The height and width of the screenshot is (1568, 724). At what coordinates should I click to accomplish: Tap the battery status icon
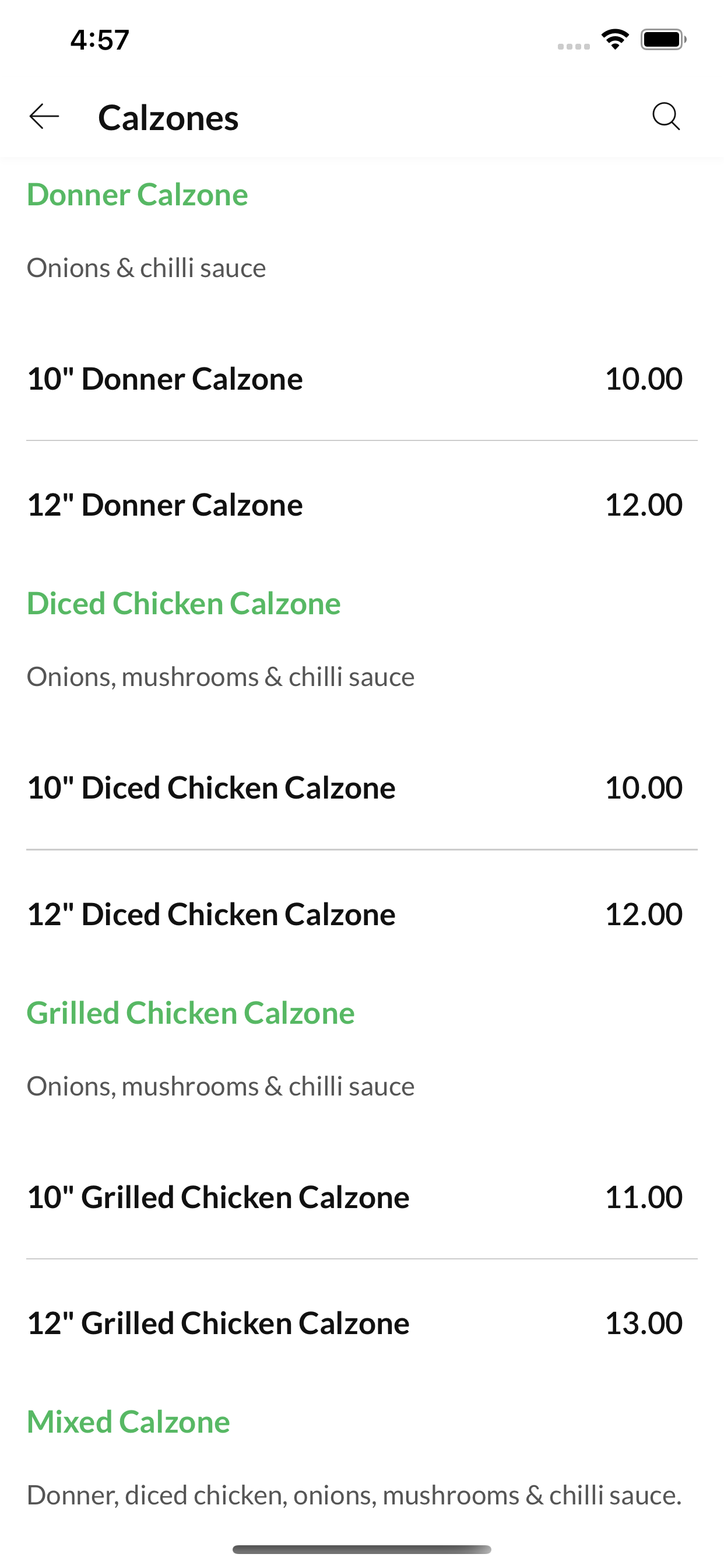(663, 40)
